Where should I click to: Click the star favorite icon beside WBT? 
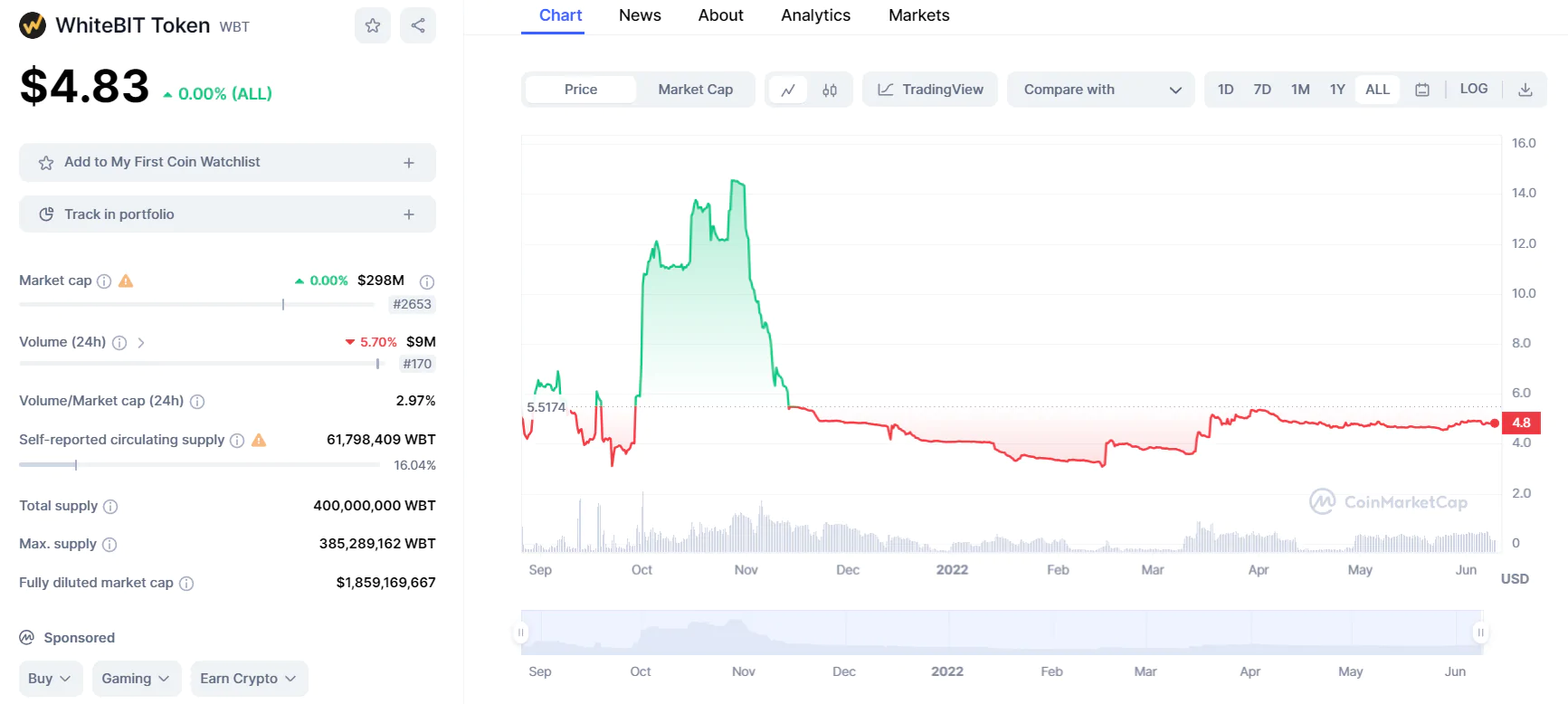pos(372,25)
